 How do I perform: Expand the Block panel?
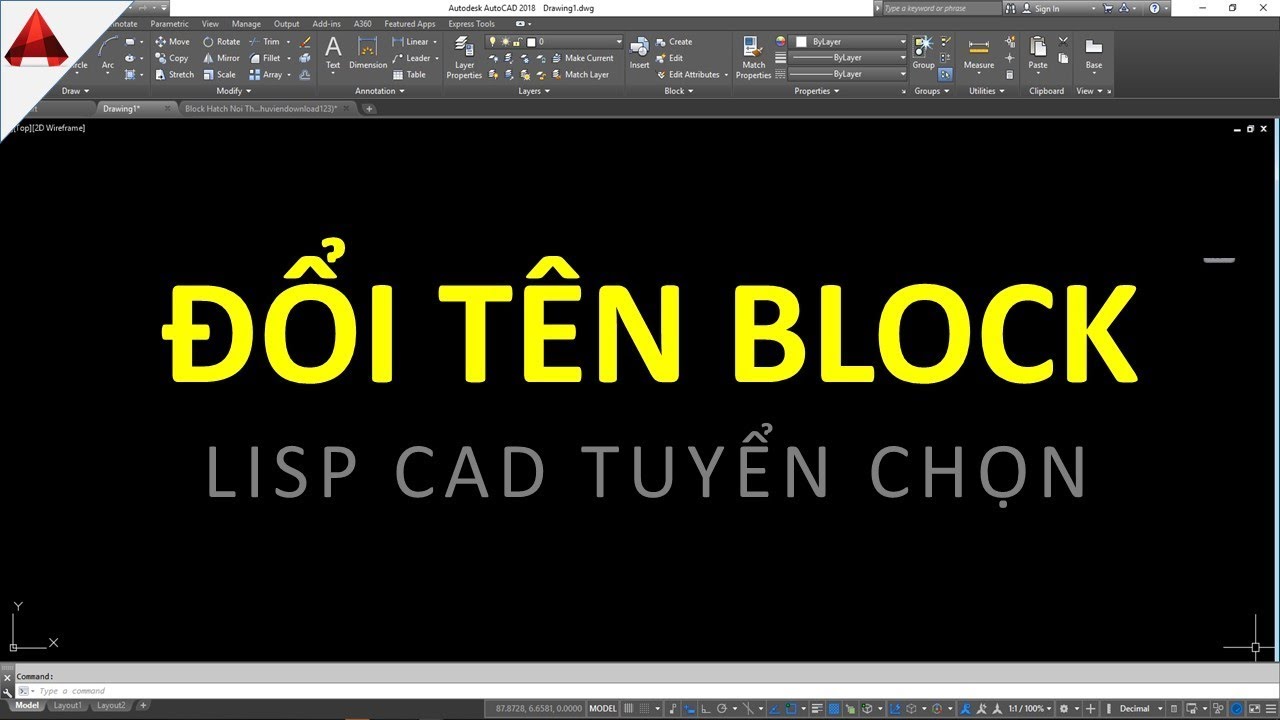[678, 91]
